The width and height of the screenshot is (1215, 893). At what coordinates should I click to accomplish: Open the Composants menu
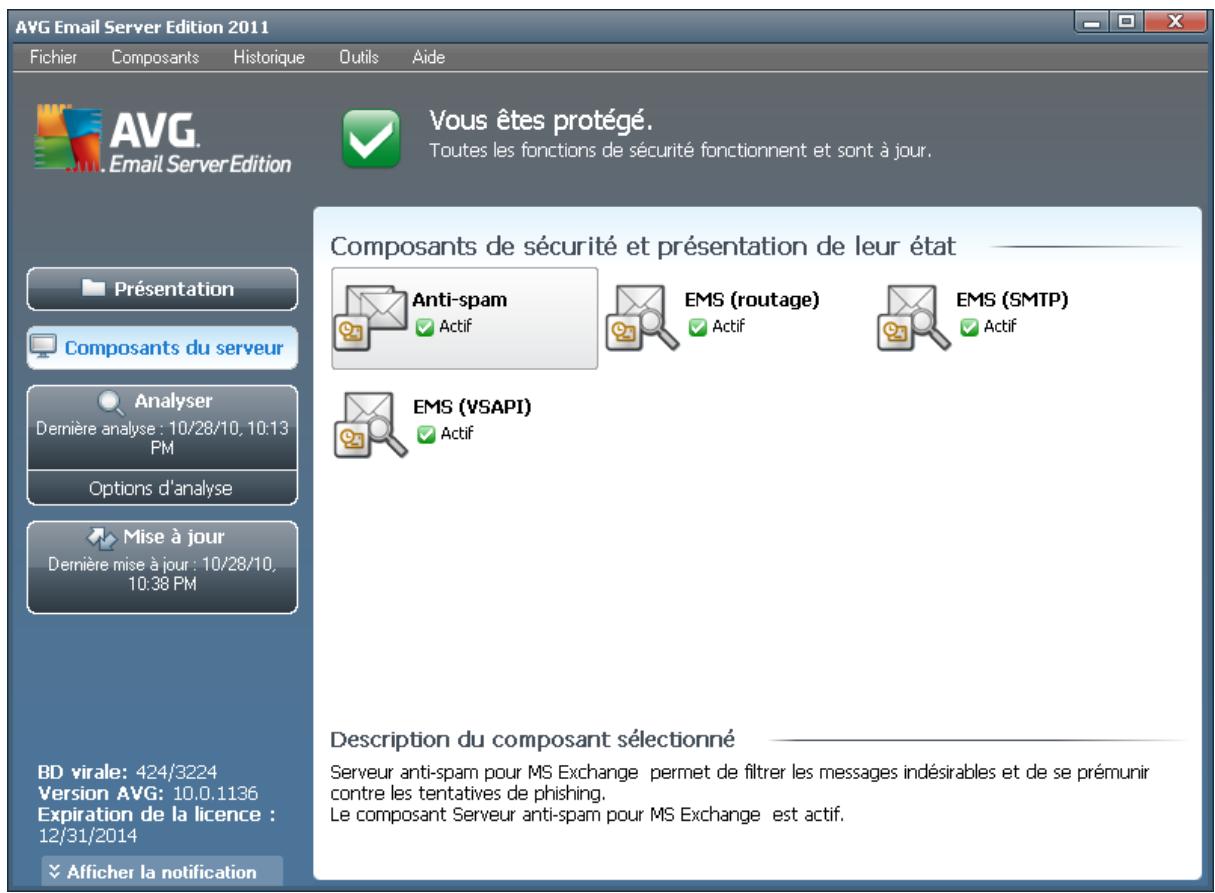[x=155, y=57]
